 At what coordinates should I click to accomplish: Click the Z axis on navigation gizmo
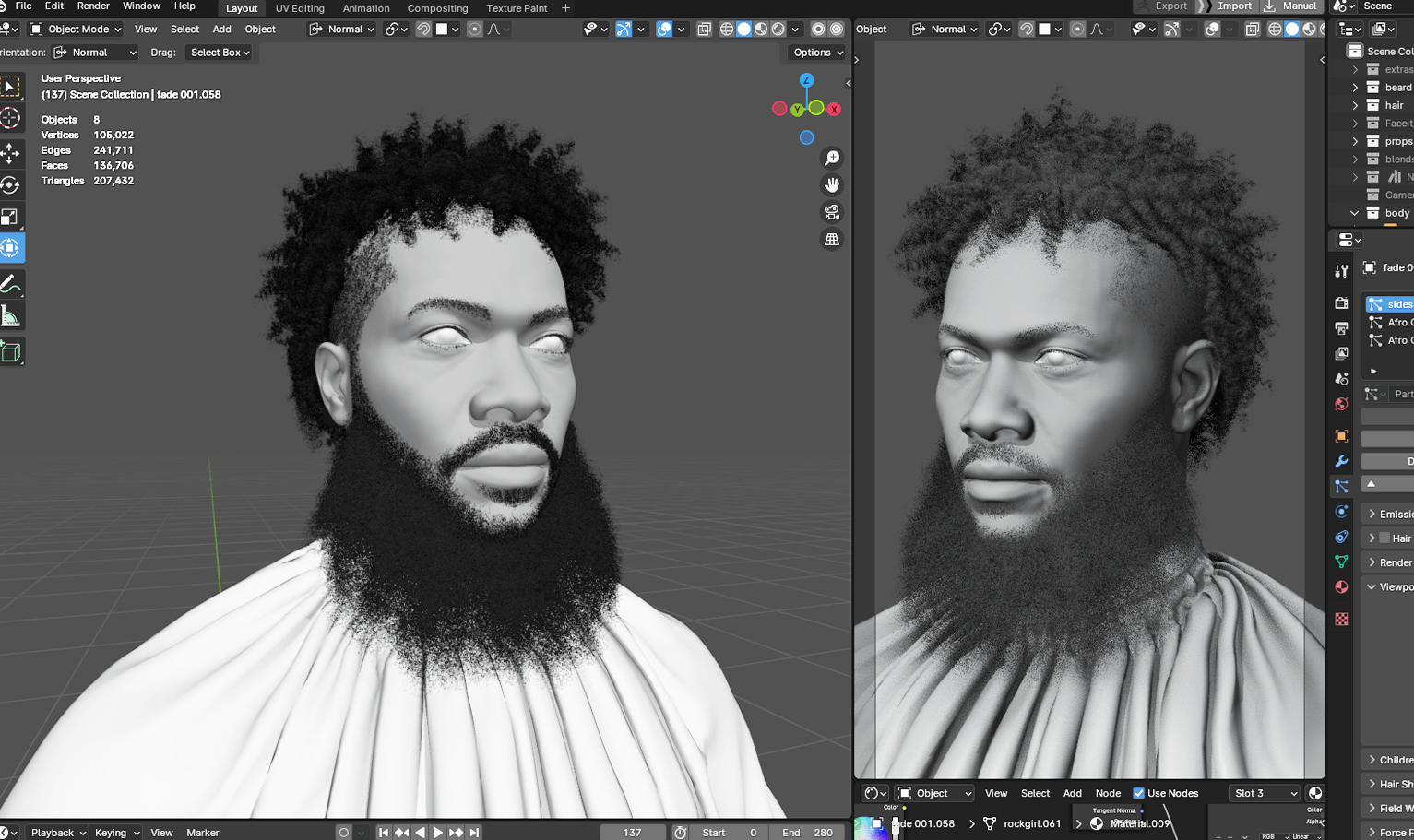tap(806, 80)
